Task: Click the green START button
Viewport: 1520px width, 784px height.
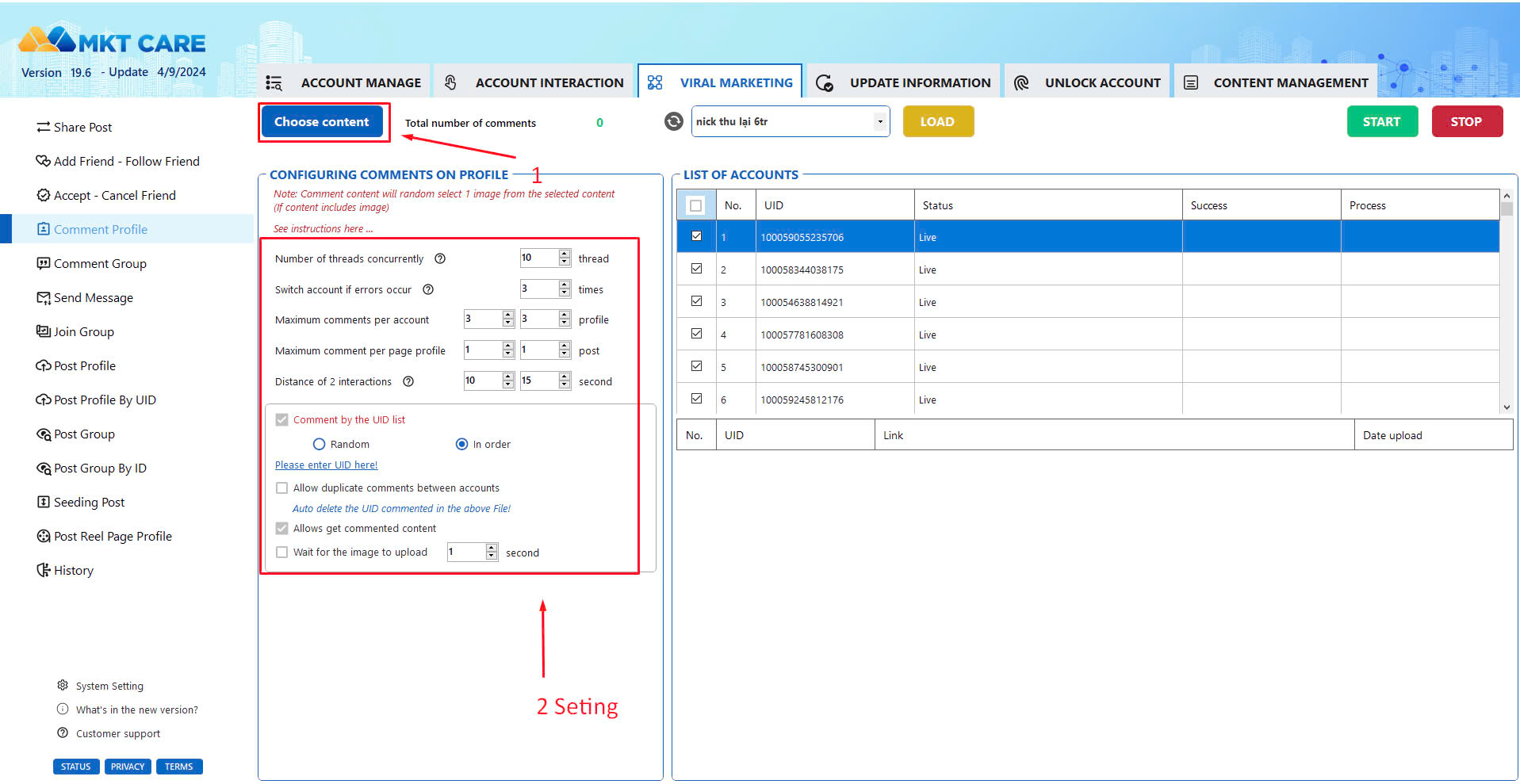Action: click(1382, 121)
